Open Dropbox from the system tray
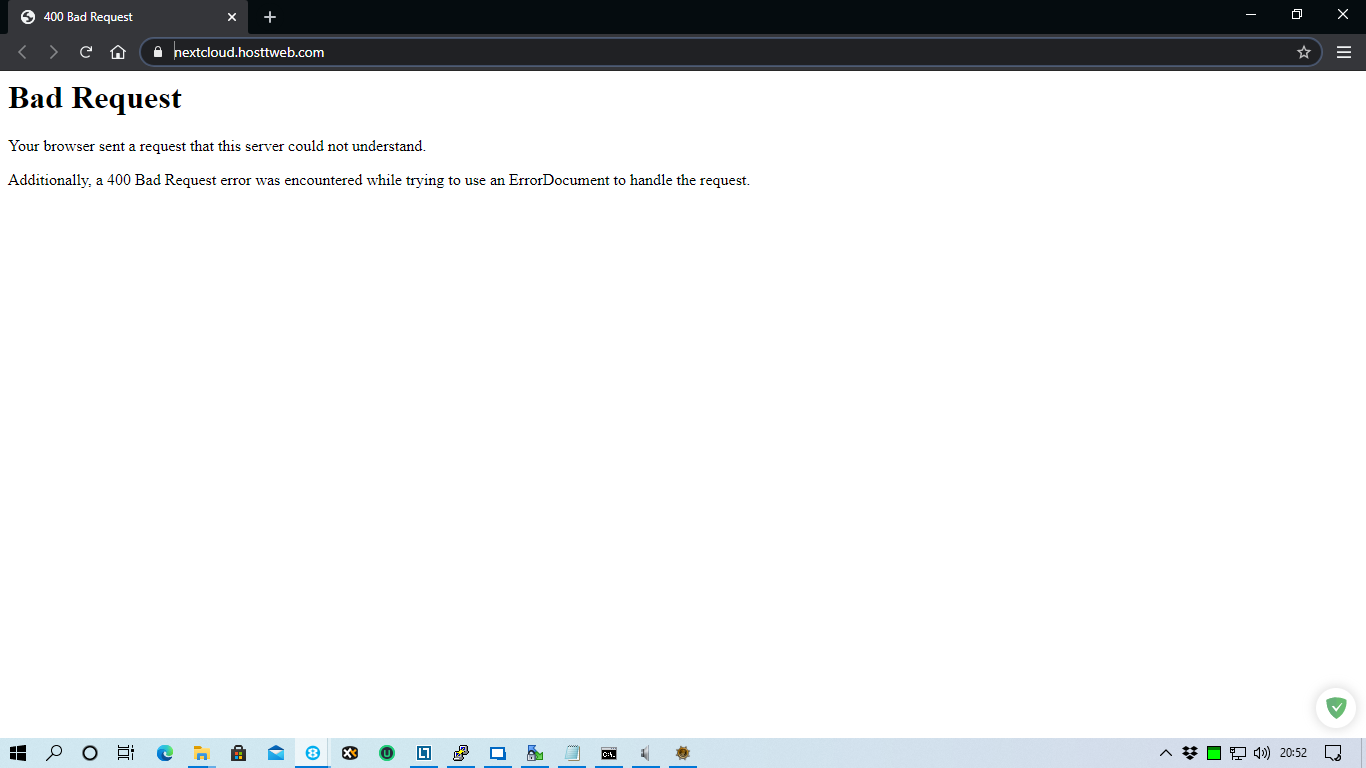This screenshot has width=1366, height=768. tap(1188, 753)
